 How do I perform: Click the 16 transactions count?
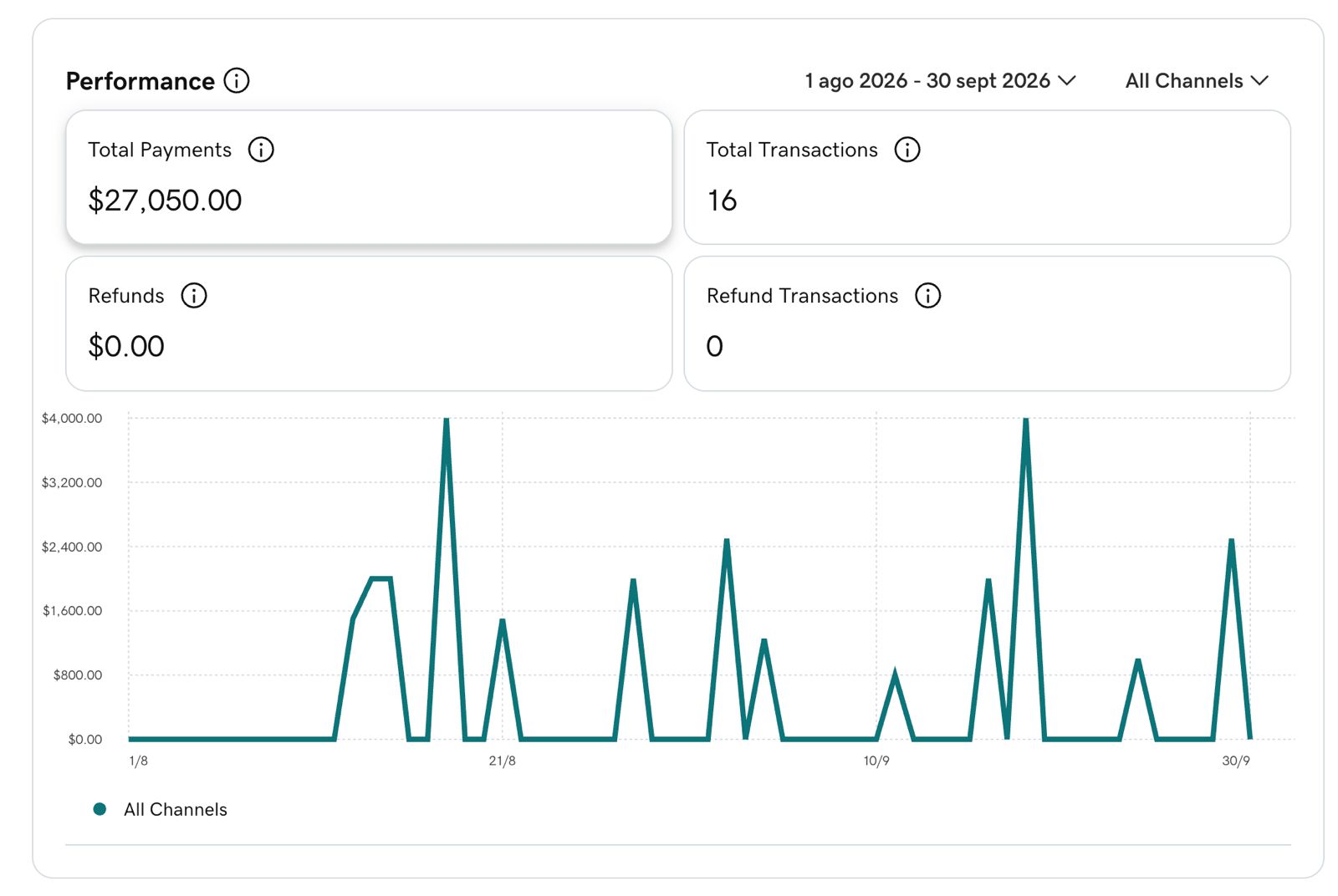[722, 201]
